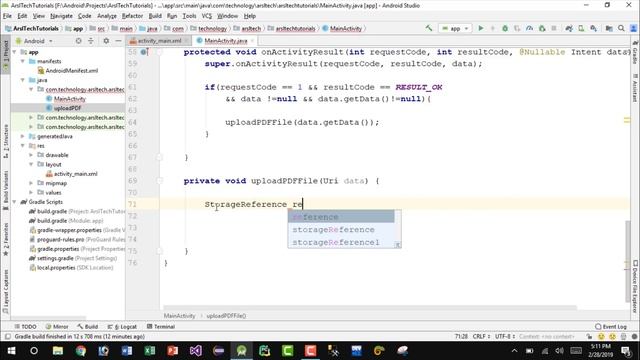Collapse the res folder

pyautogui.click(x=23, y=146)
